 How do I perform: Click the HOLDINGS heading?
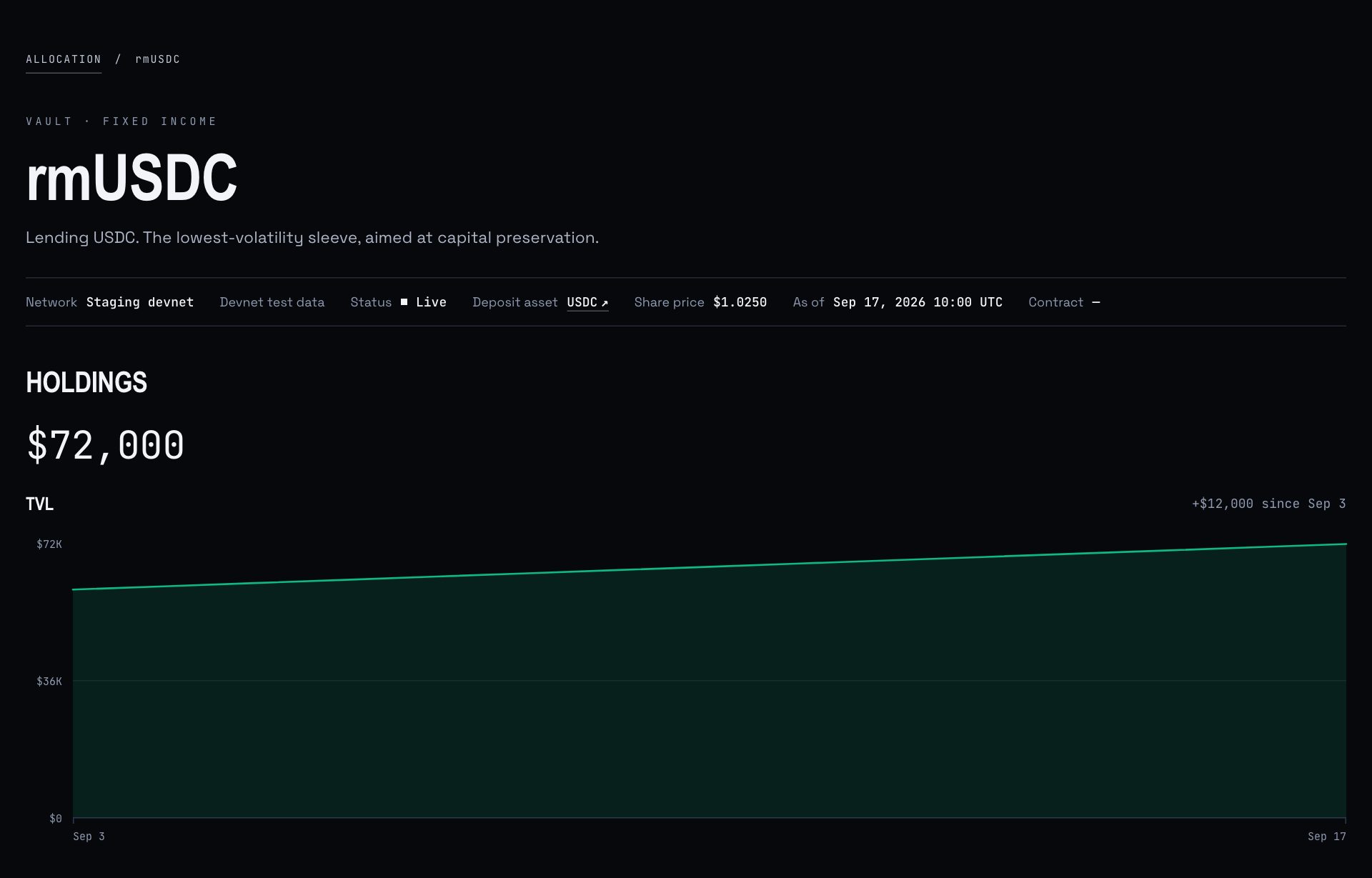(x=86, y=383)
